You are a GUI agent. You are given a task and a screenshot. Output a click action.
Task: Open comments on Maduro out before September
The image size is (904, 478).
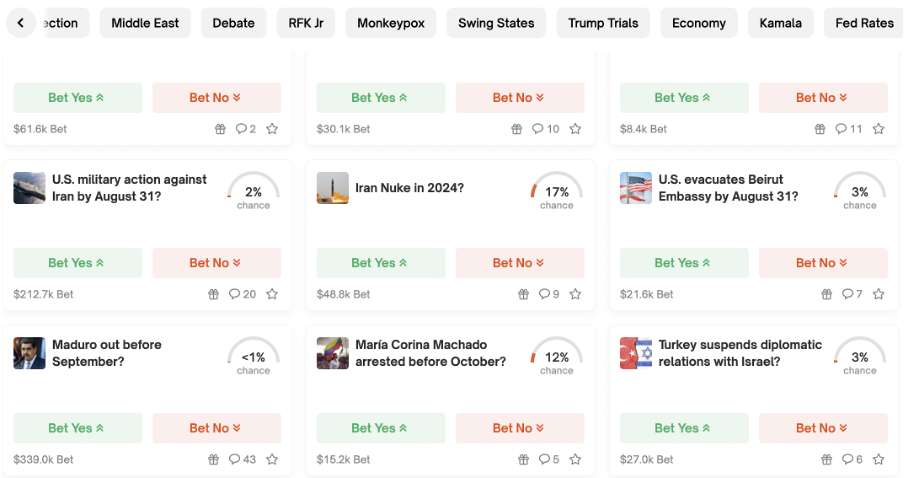(x=242, y=460)
